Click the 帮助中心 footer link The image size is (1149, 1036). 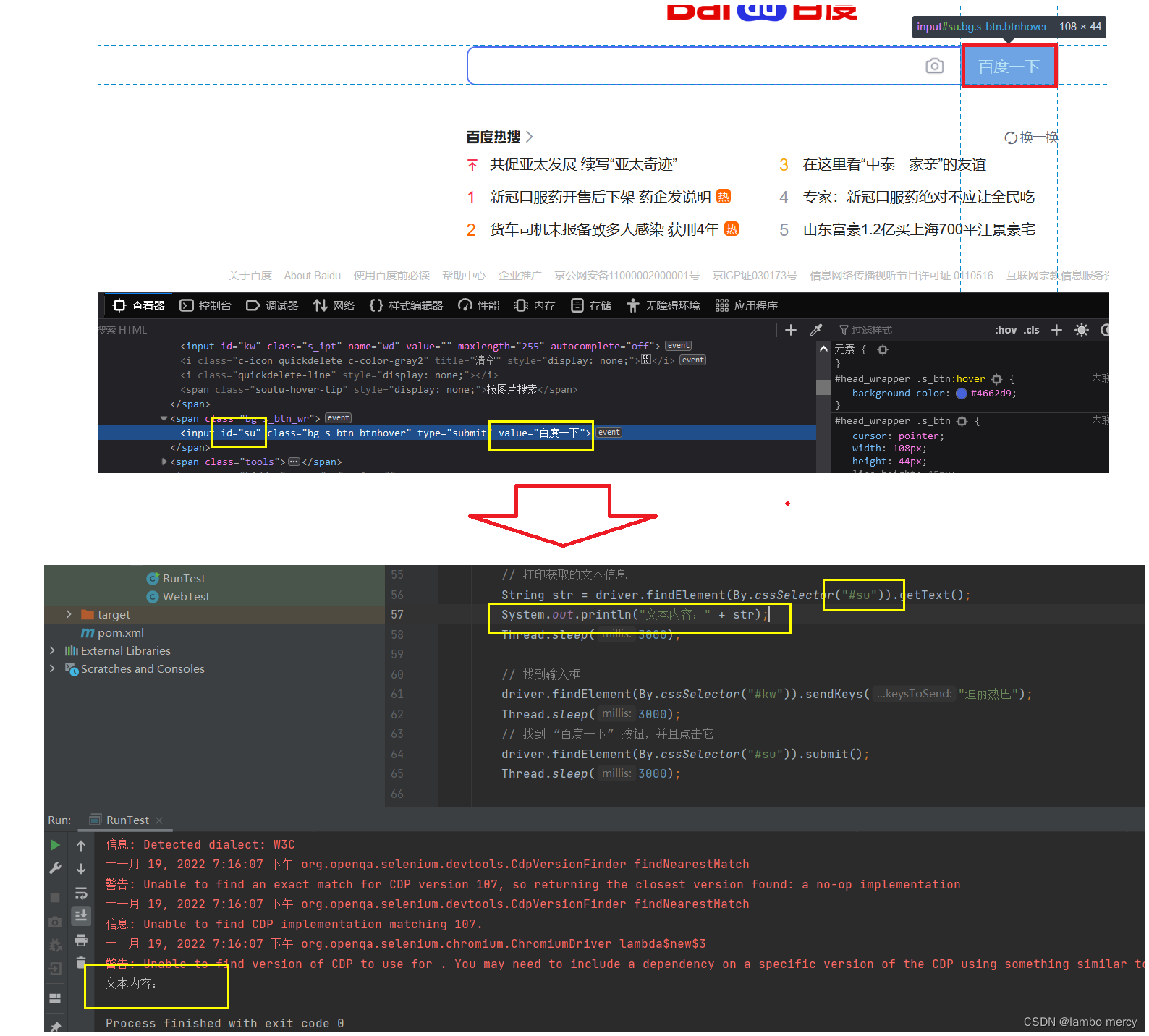[464, 276]
